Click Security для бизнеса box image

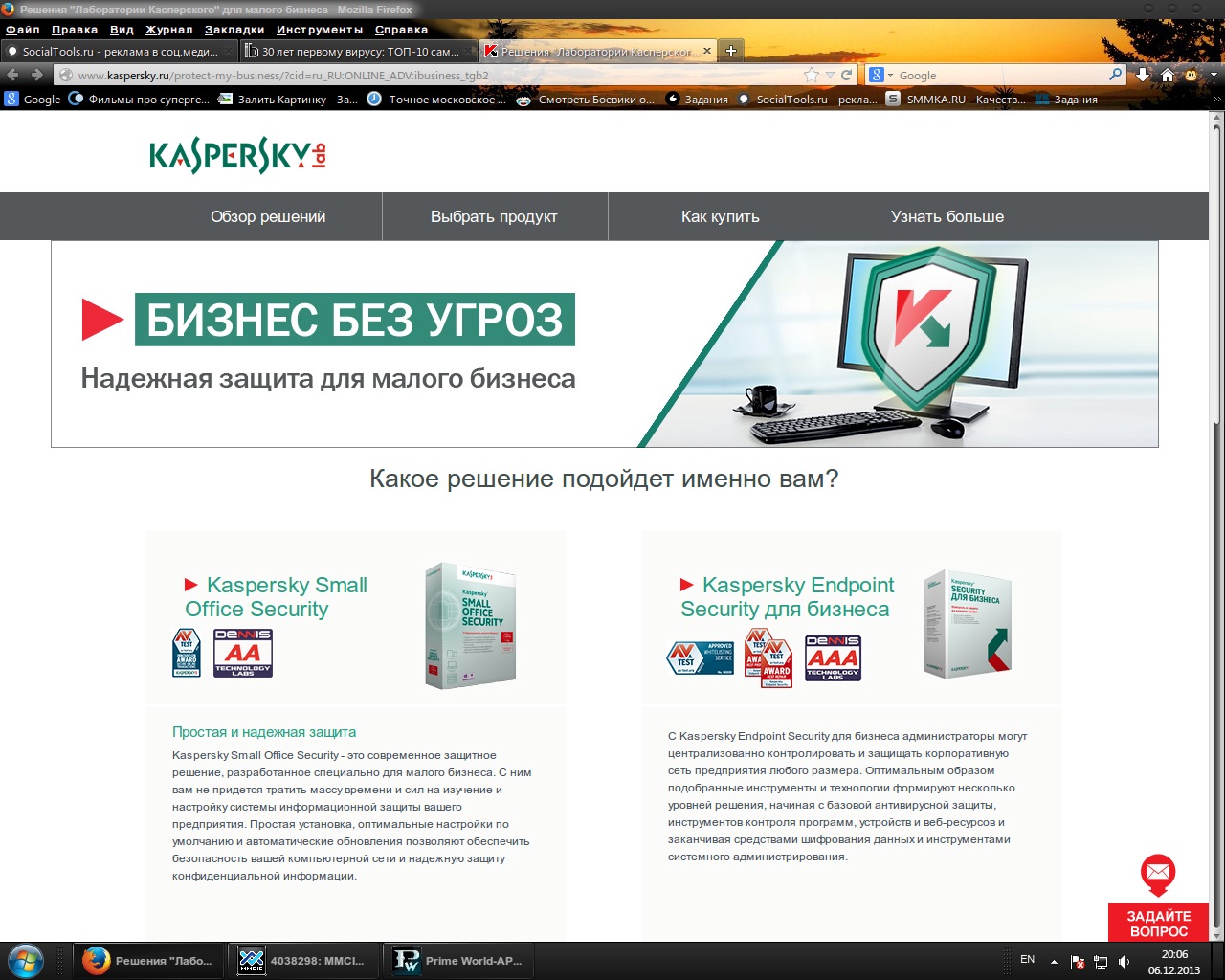click(x=969, y=624)
